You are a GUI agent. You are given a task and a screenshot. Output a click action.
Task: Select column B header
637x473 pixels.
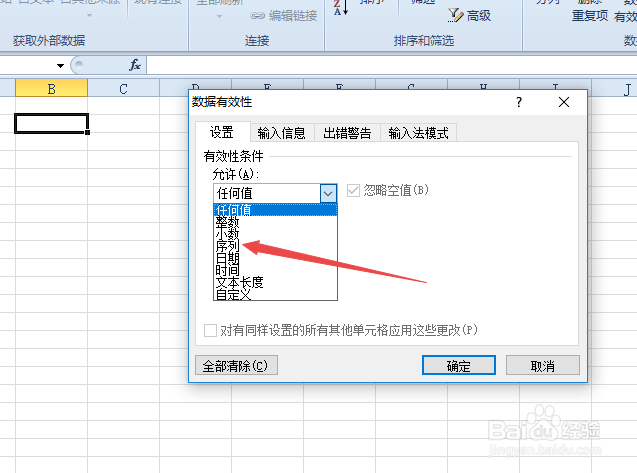tap(51, 88)
